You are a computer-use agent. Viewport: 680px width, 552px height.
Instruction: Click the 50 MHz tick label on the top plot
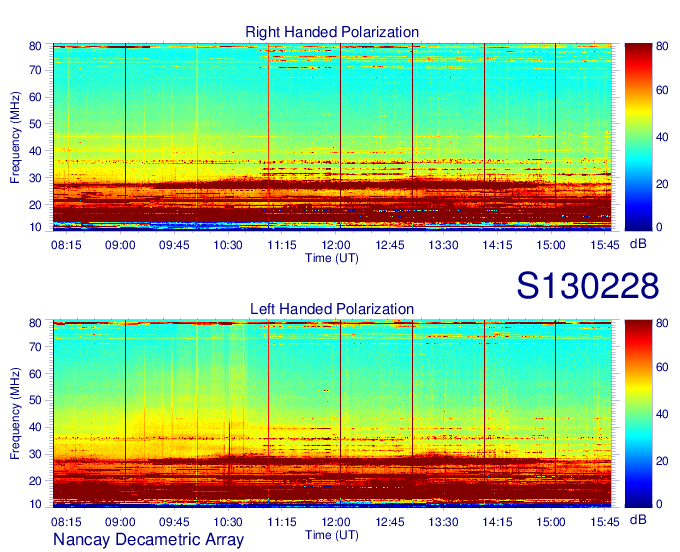coord(35,124)
